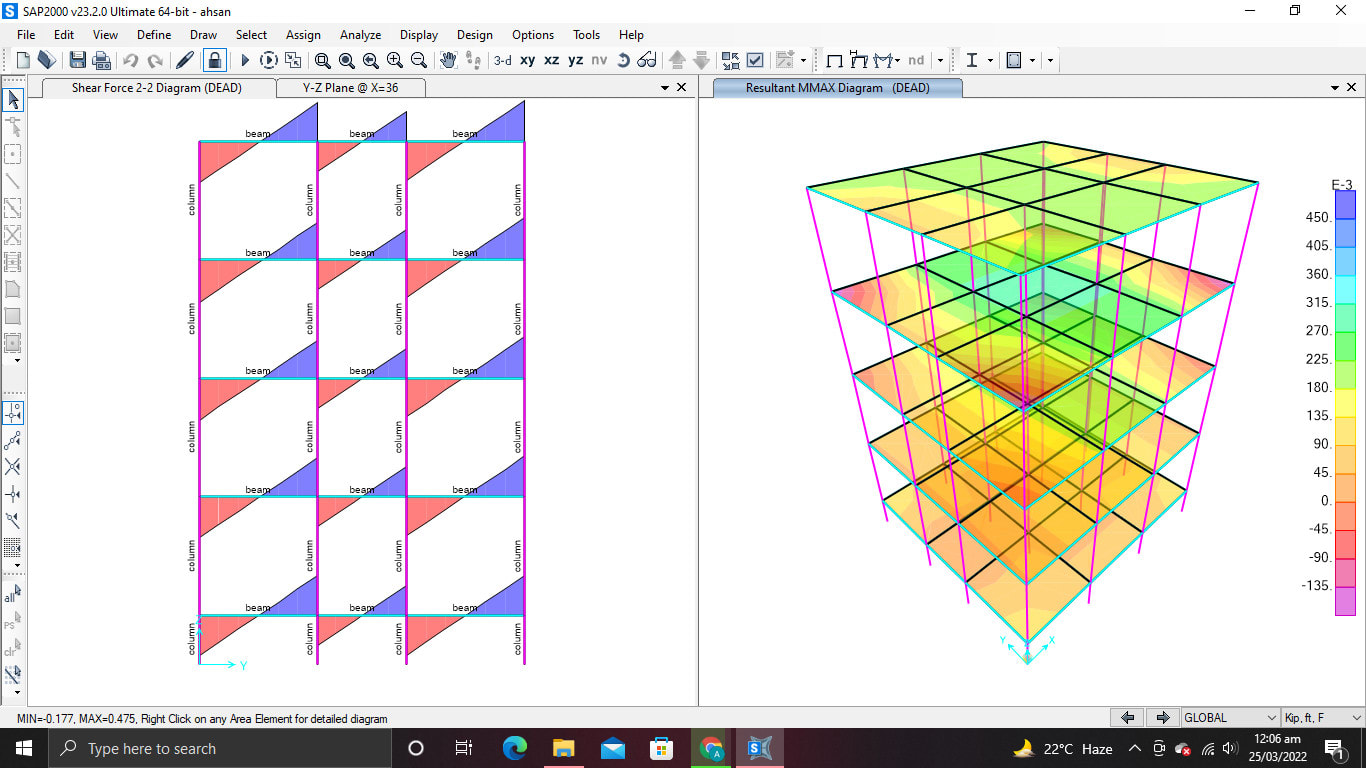Toggle the model Lock/Unlock padlock icon
This screenshot has width=1366, height=768.
(x=214, y=60)
